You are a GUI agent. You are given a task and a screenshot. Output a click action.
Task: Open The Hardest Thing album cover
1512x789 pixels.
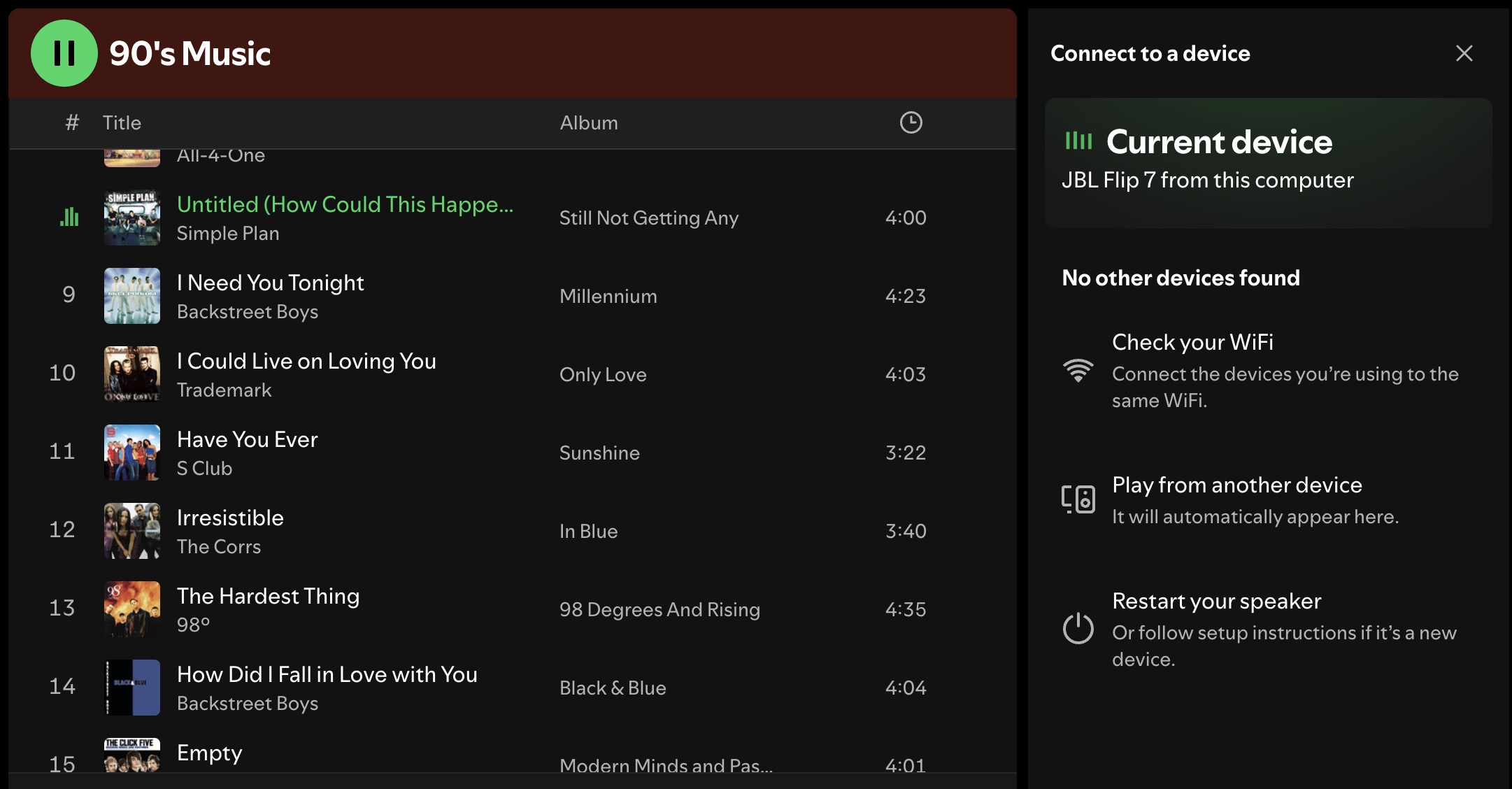pos(132,609)
